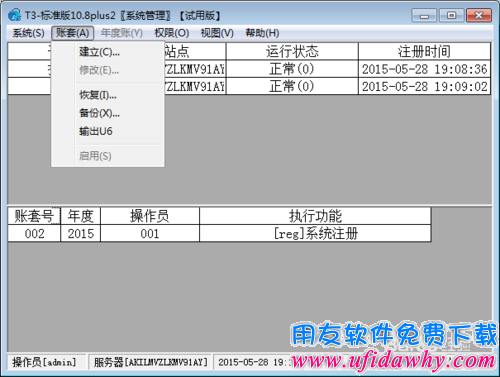Click the 执行功能 column header
This screenshot has width=500, height=377.
point(315,216)
